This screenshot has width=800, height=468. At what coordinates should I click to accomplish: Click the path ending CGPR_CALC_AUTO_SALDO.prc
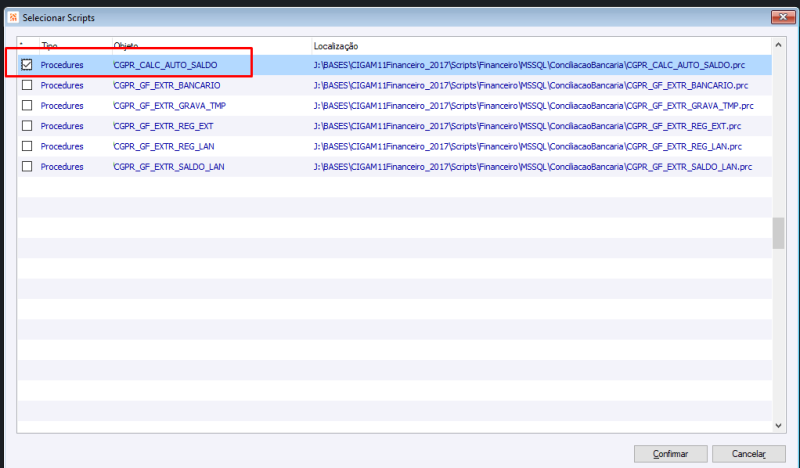tap(529, 65)
